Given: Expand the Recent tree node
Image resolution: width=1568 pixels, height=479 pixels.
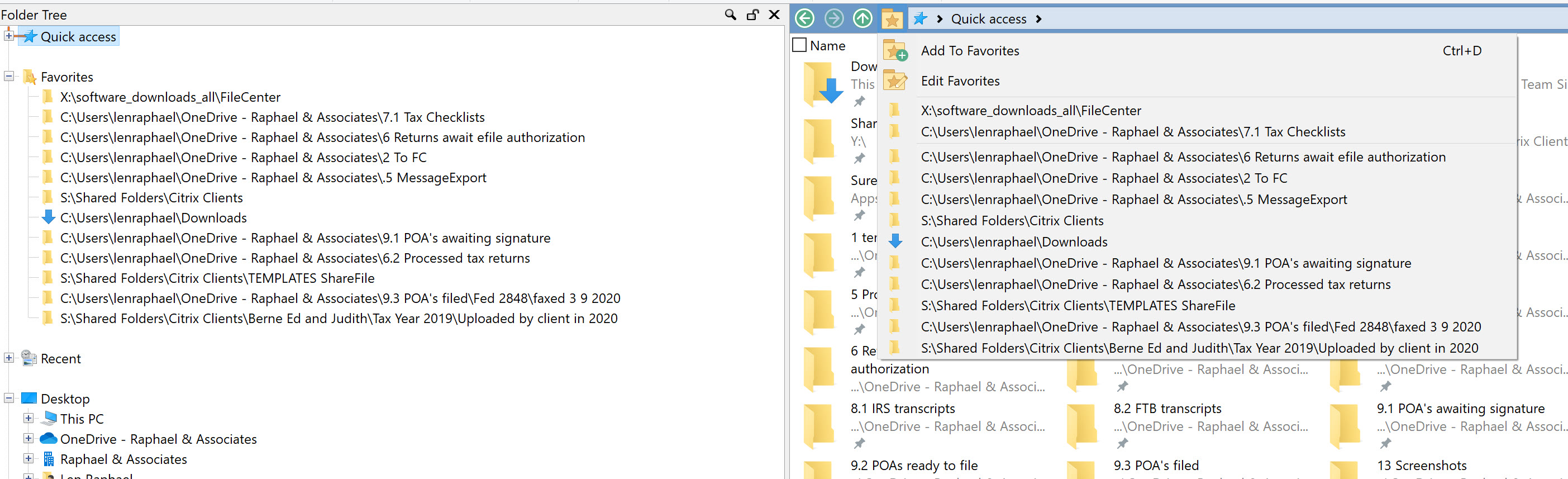Looking at the screenshot, I should click(x=8, y=358).
